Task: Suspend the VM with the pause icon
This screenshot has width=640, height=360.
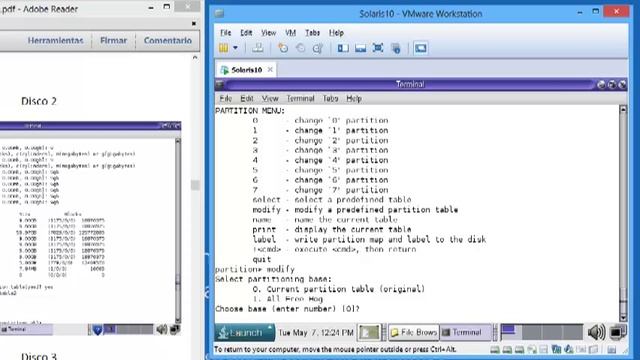Action: (223, 48)
